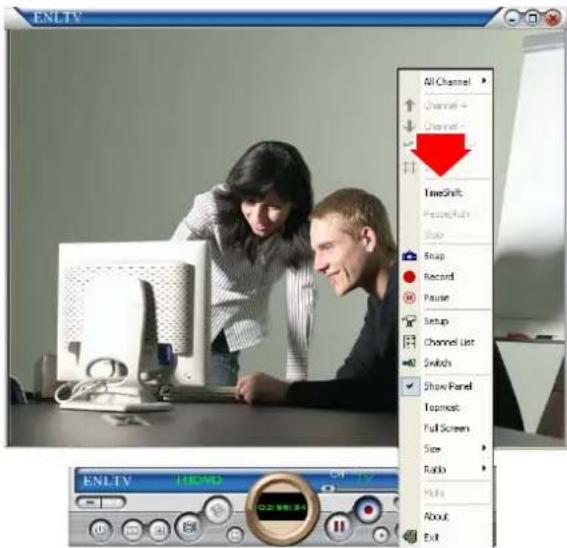Expand the All Channel submenu
Viewport: 567px width, 548px height.
tap(446, 82)
